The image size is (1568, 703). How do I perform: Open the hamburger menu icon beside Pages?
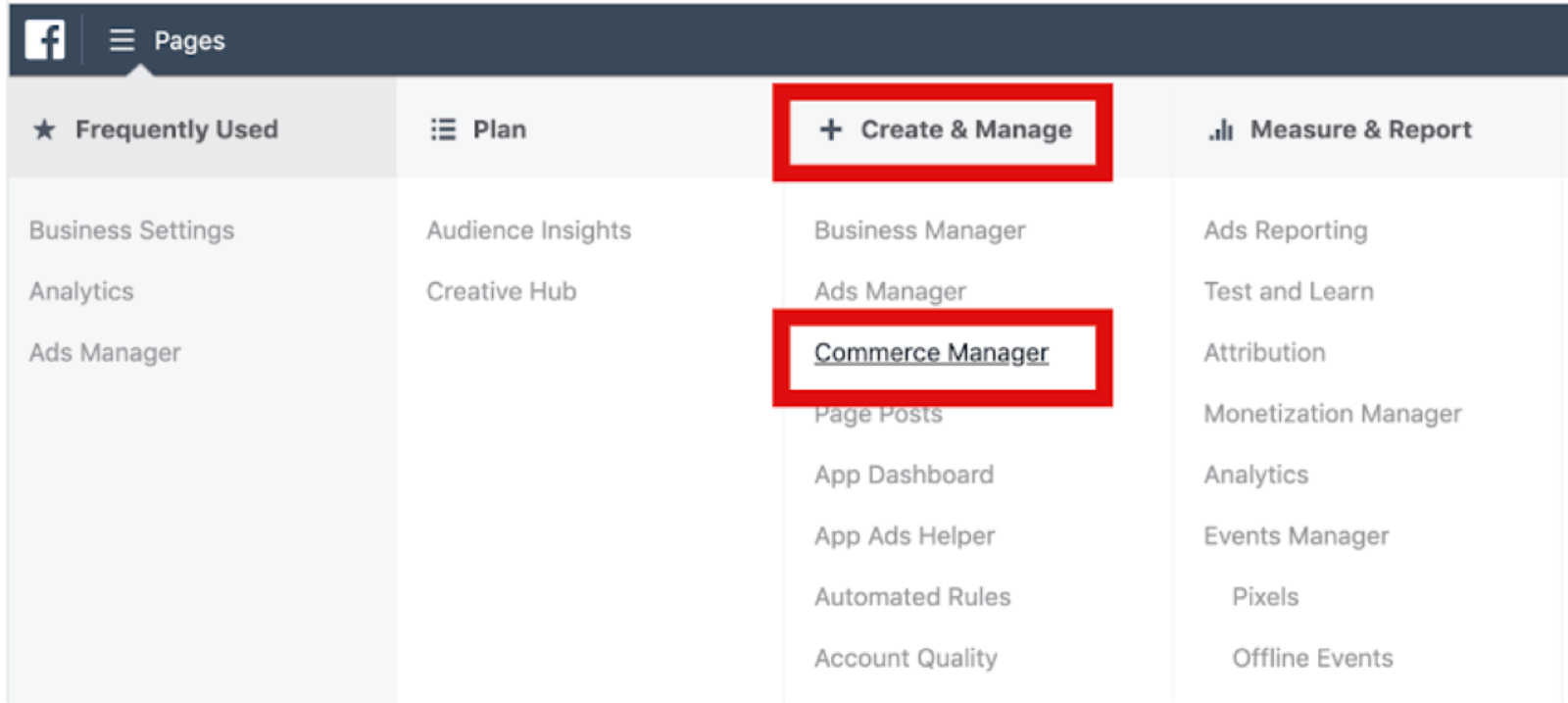[122, 40]
